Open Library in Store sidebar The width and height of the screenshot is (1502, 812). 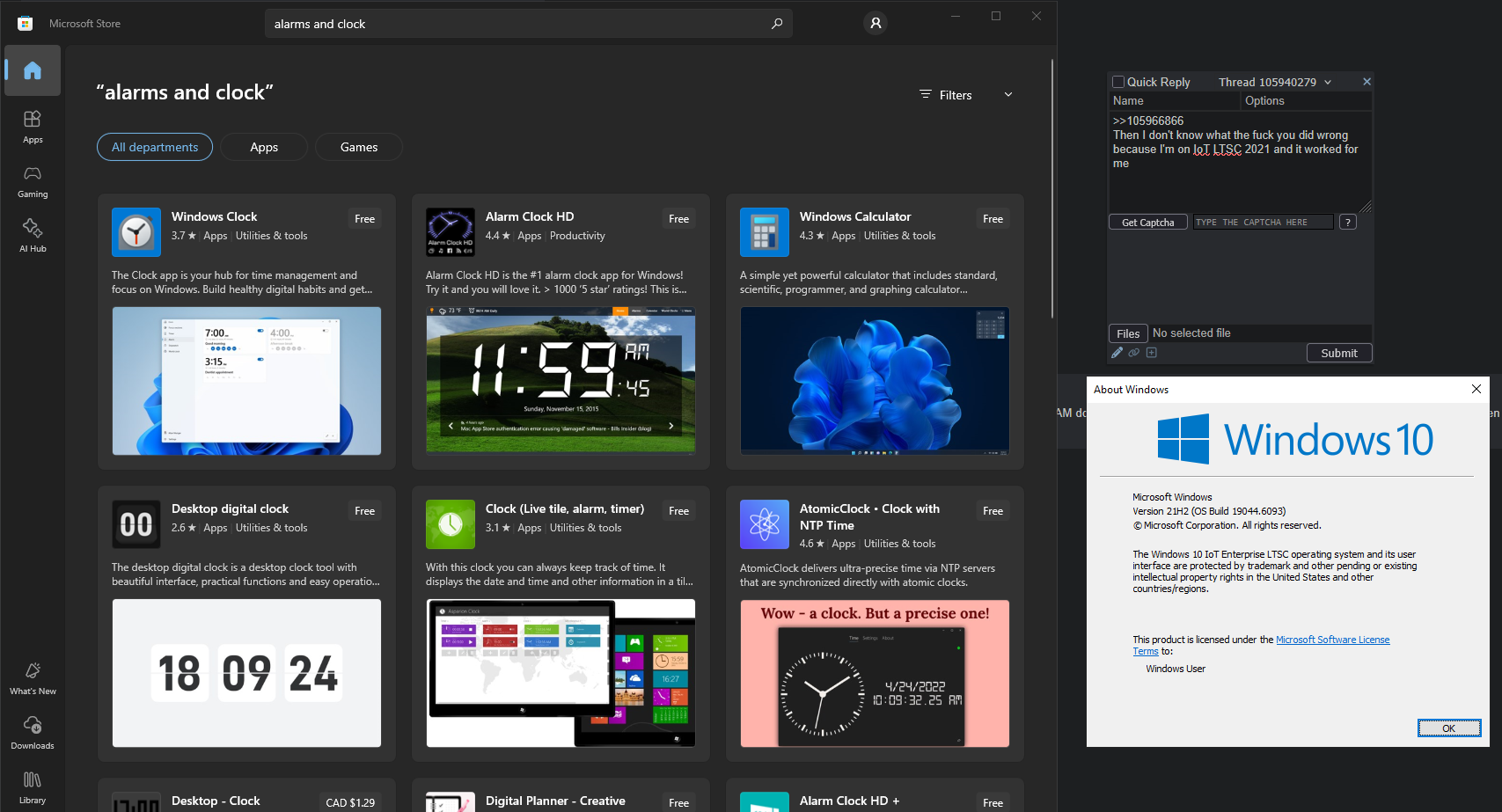coord(33,787)
